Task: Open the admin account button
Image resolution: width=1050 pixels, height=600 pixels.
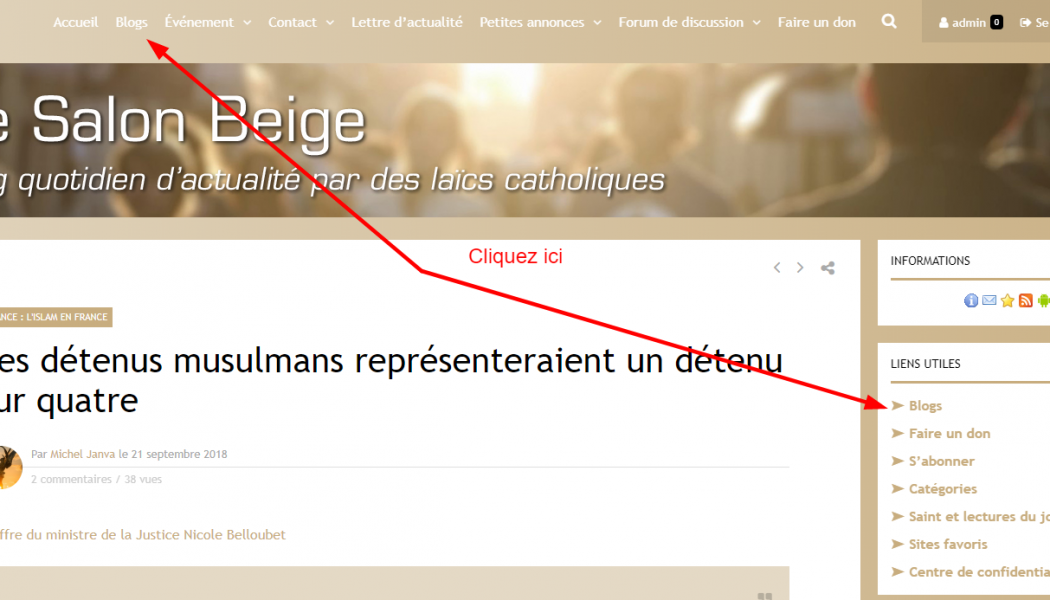Action: [970, 22]
